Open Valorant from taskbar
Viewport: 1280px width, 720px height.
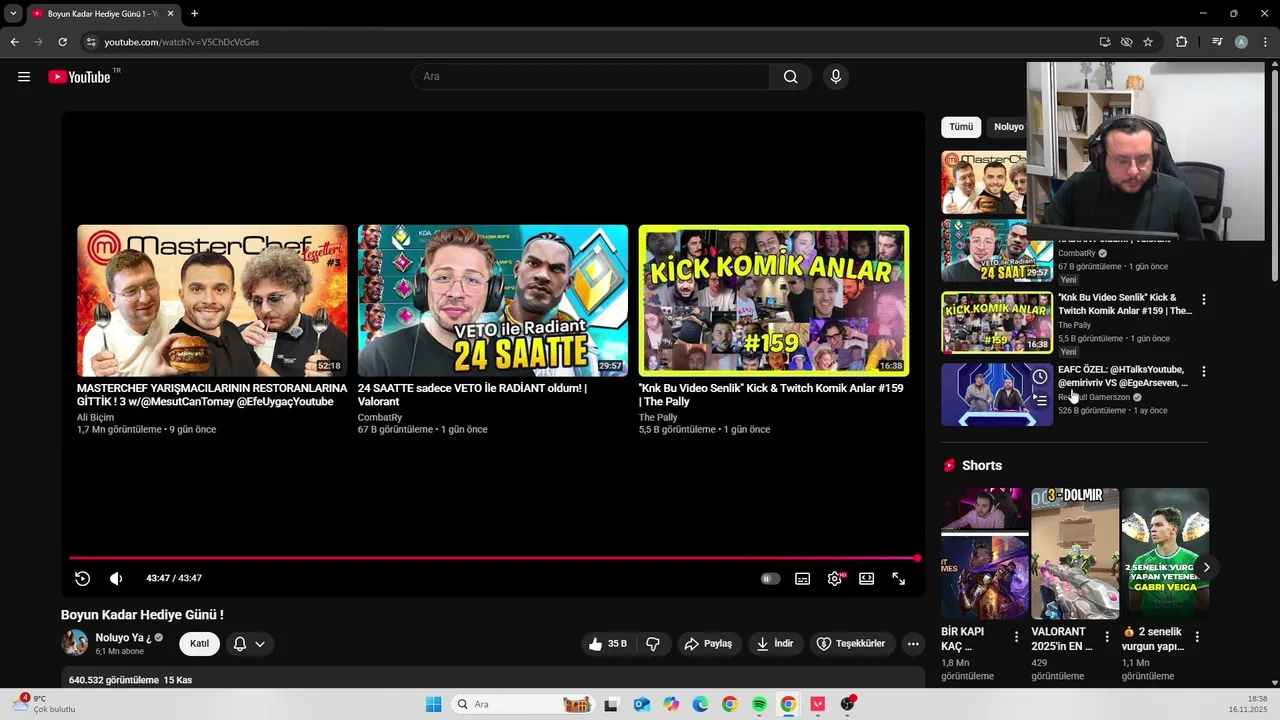click(x=817, y=704)
